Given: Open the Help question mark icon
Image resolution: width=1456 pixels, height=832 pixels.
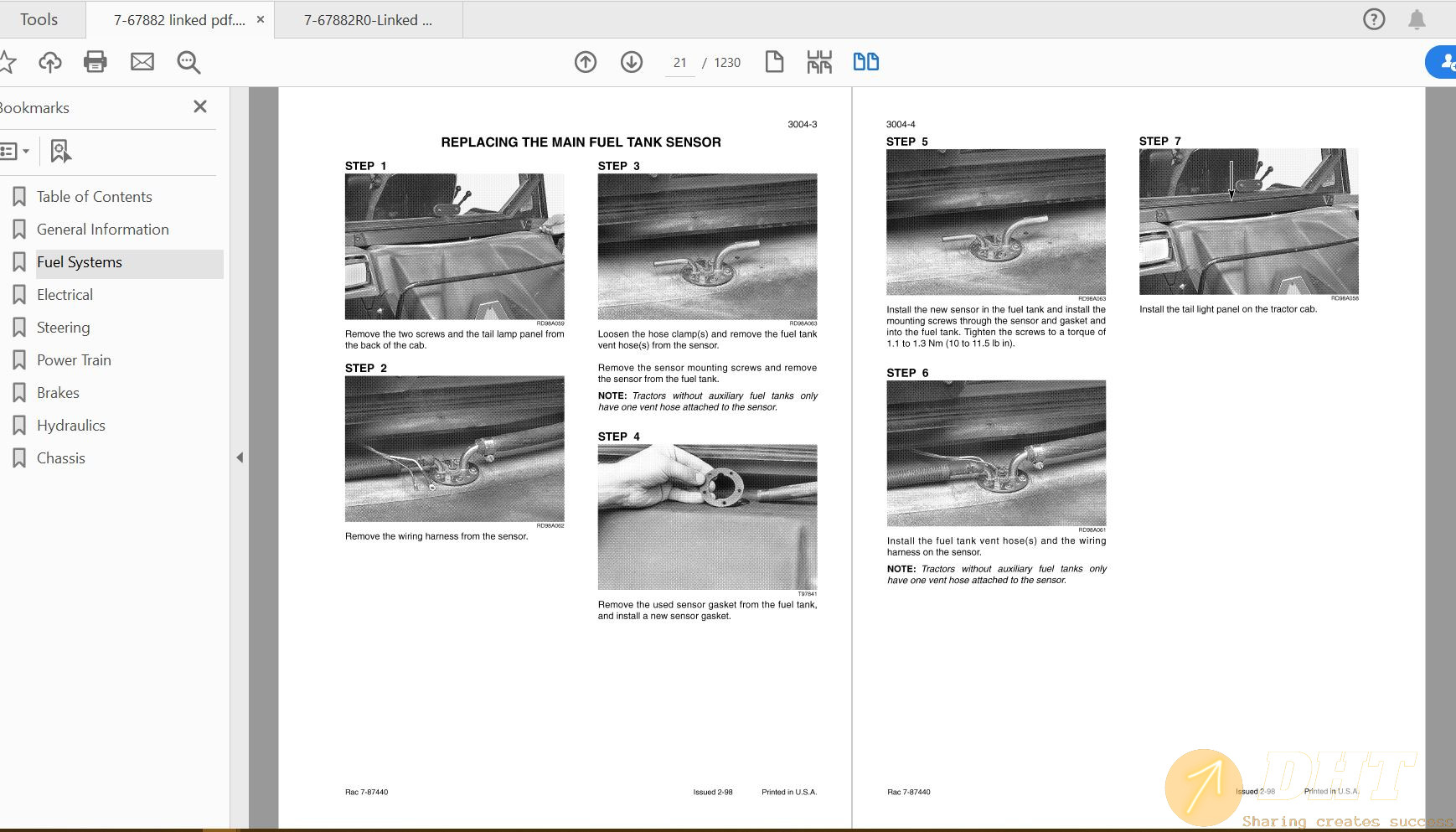Looking at the screenshot, I should [1374, 19].
